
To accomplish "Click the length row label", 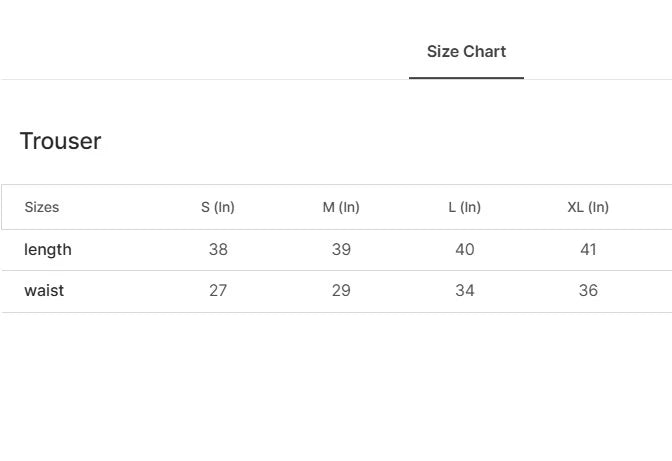I will (x=48, y=250).
